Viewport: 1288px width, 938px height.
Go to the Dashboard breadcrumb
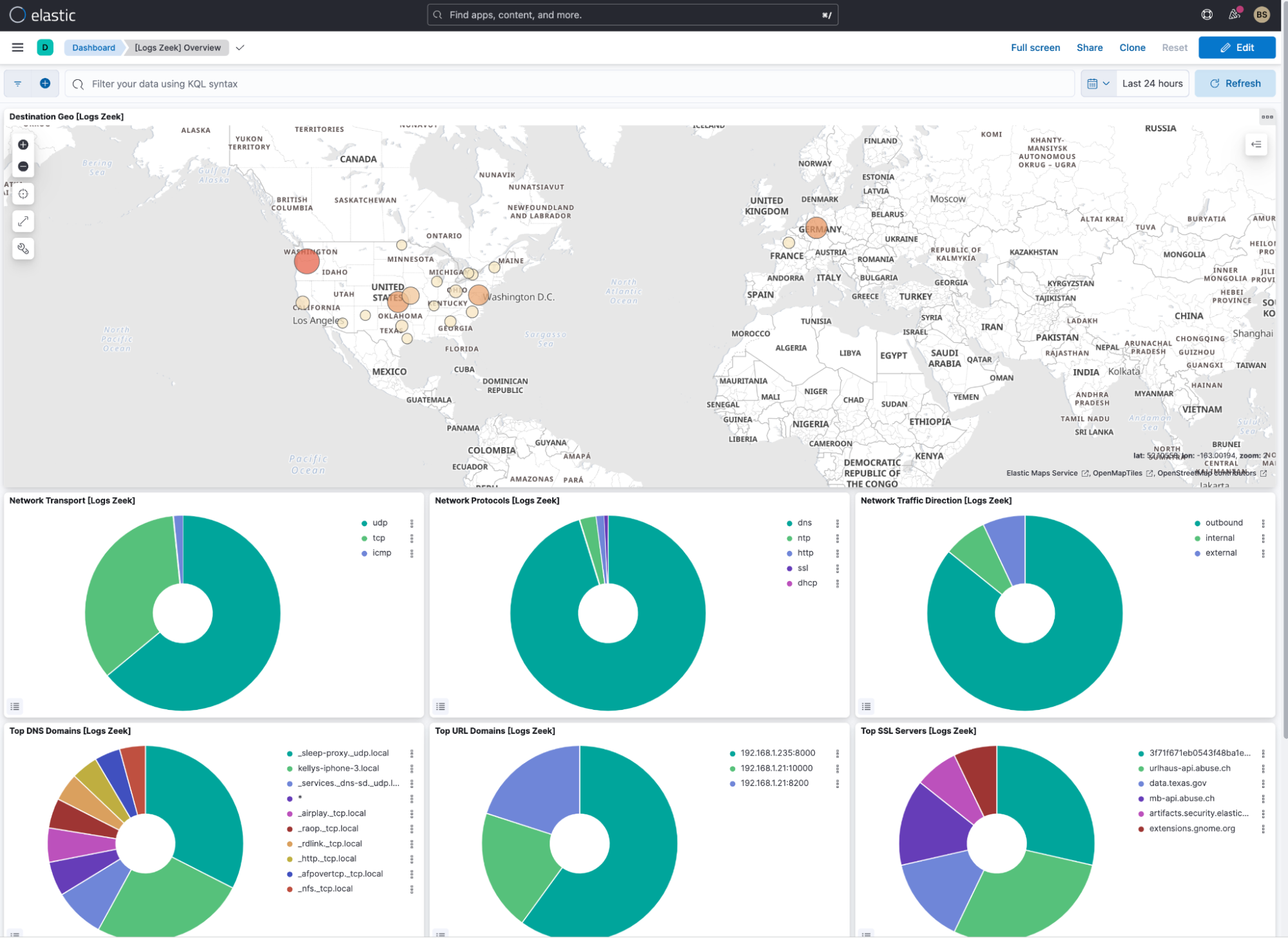93,48
